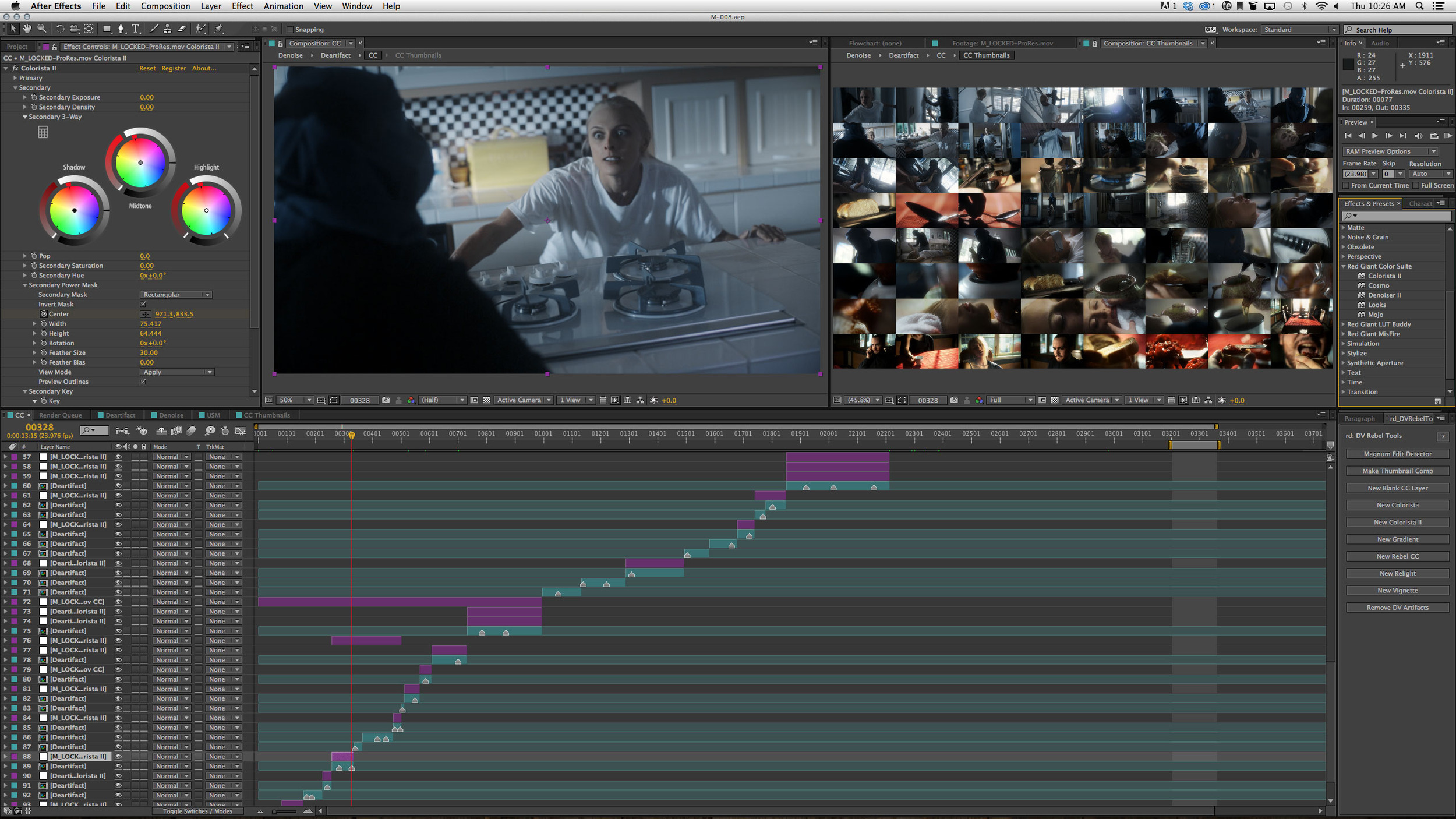
Task: Toggle transparency grid in CC viewer
Action: click(487, 401)
